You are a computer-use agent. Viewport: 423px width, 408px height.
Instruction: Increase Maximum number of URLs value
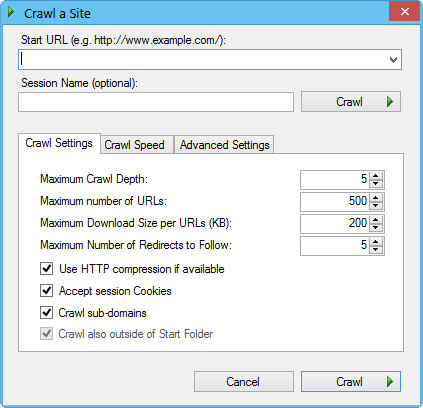(x=376, y=198)
